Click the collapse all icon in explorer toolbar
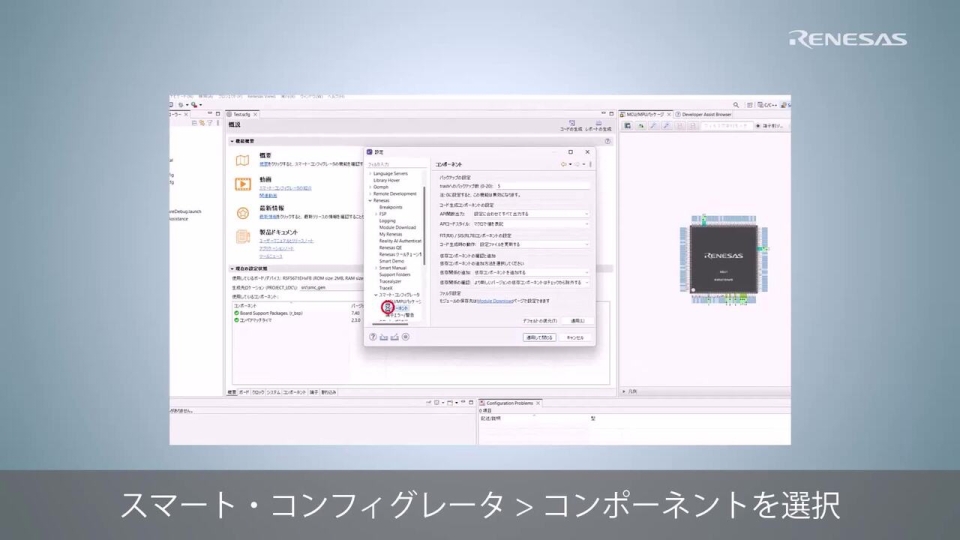The image size is (960, 540). click(x=194, y=123)
